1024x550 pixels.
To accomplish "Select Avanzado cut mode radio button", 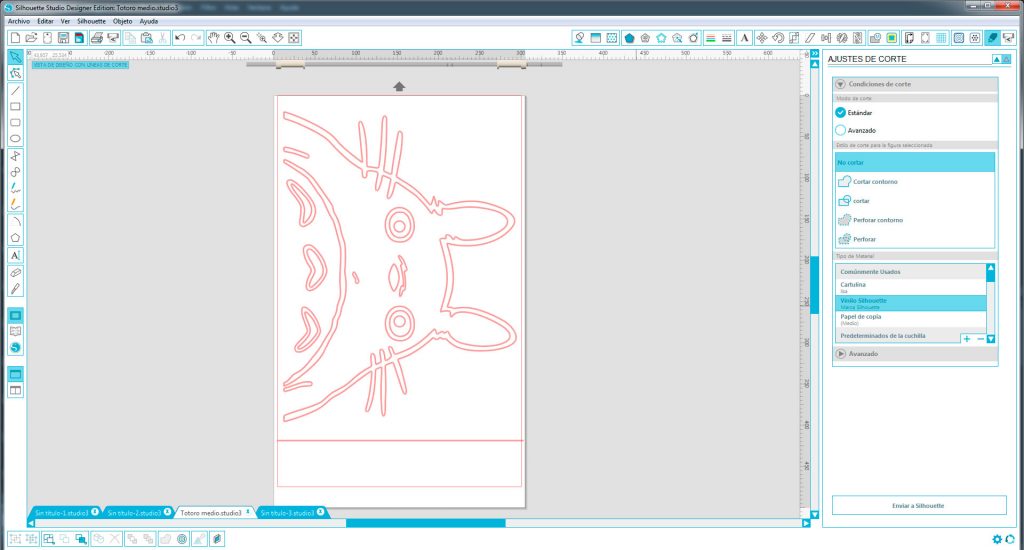I will click(x=840, y=130).
